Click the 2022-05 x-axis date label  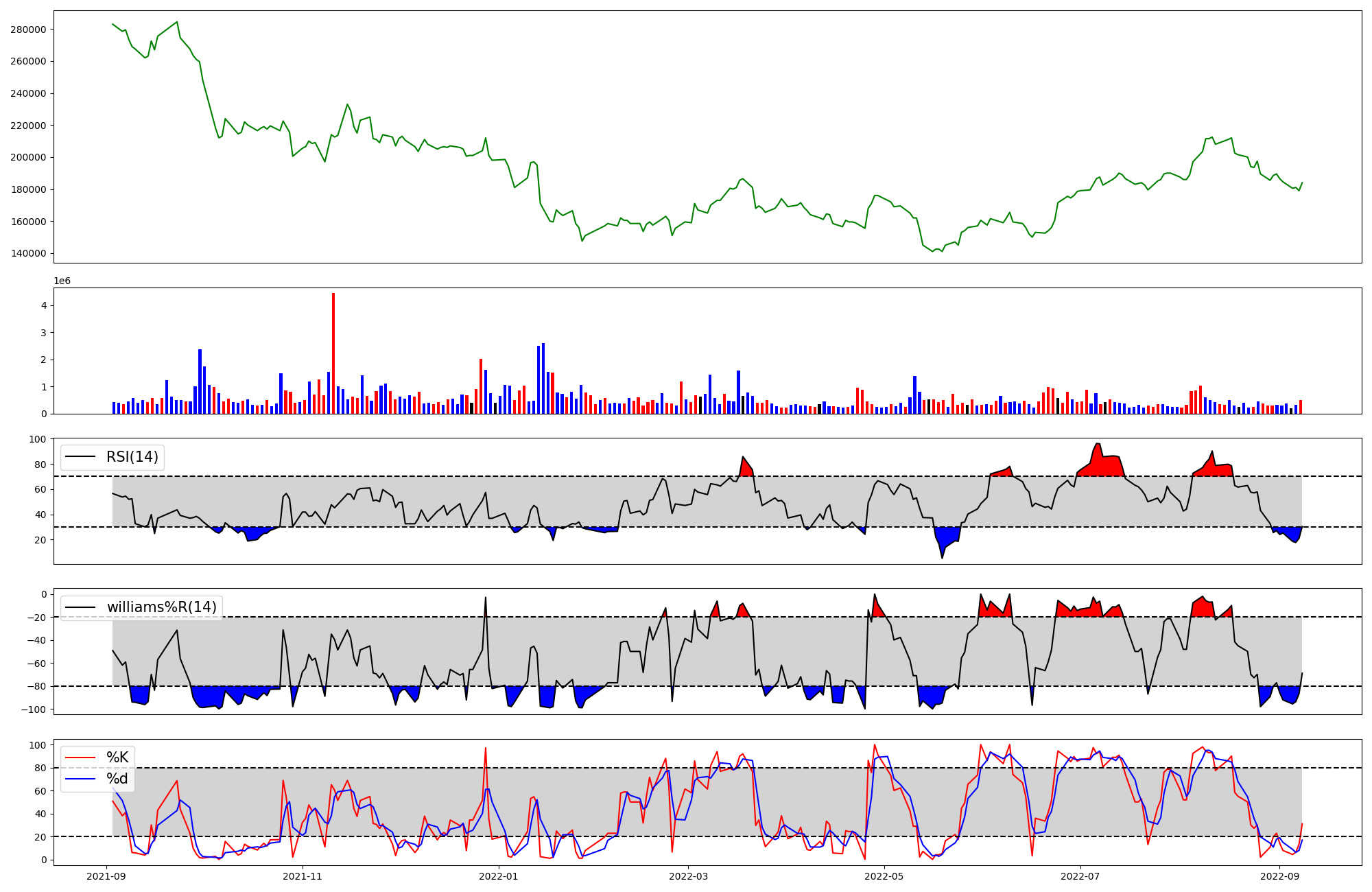pos(884,876)
